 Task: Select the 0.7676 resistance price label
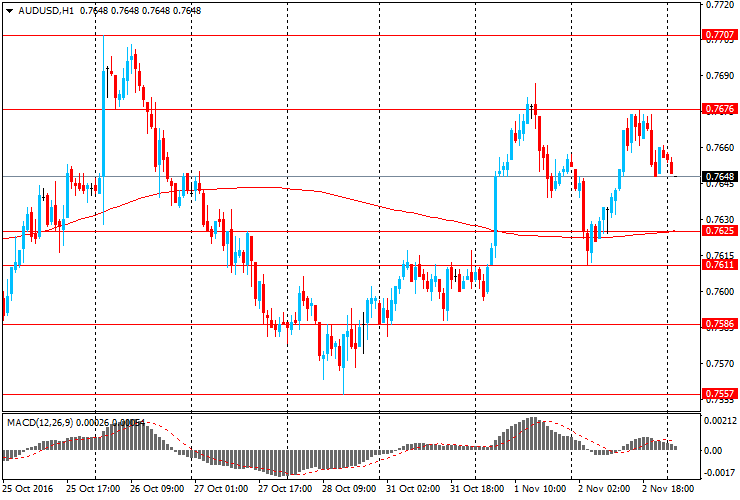coord(720,109)
